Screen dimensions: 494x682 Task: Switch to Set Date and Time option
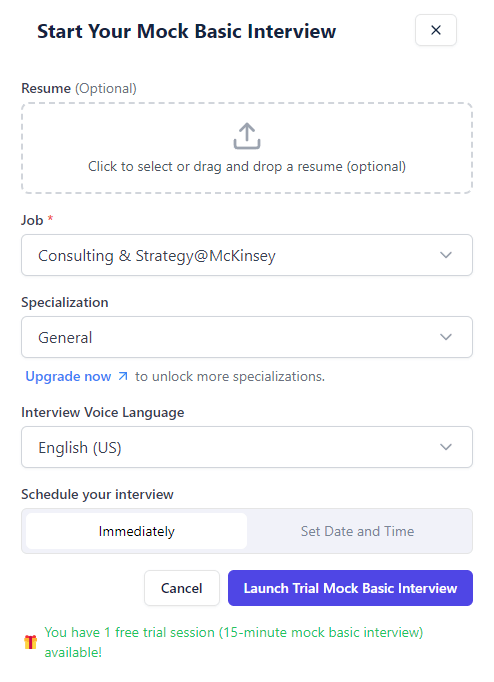[357, 531]
